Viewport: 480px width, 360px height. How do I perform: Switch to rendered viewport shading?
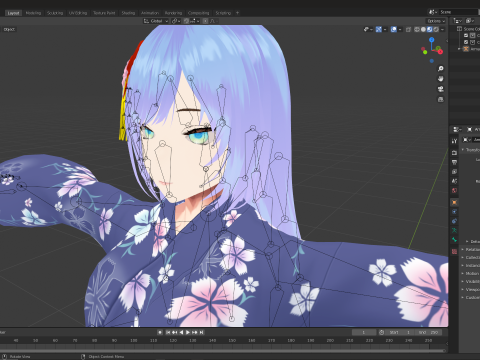pyautogui.click(x=436, y=29)
